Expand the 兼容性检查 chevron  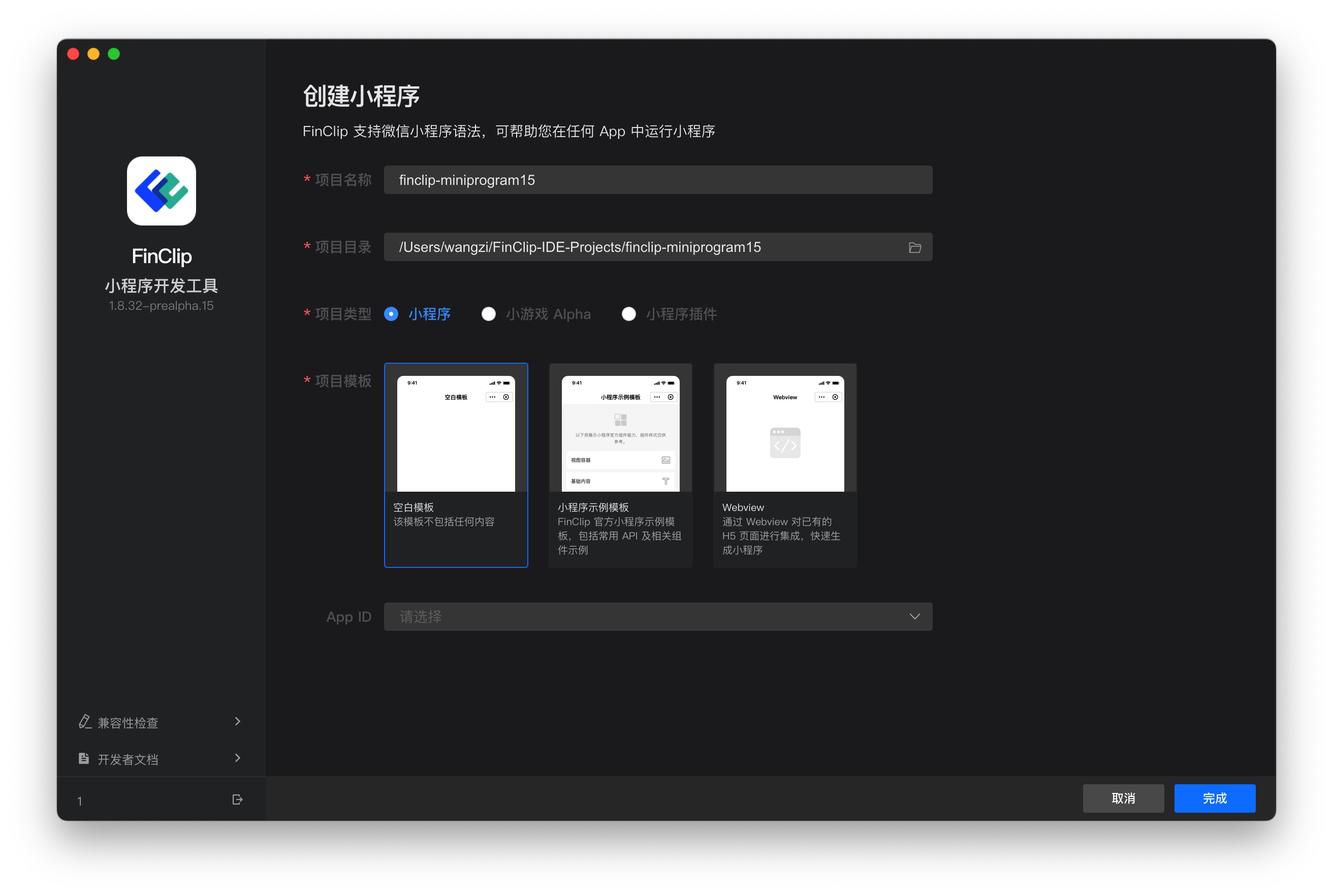[x=238, y=722]
